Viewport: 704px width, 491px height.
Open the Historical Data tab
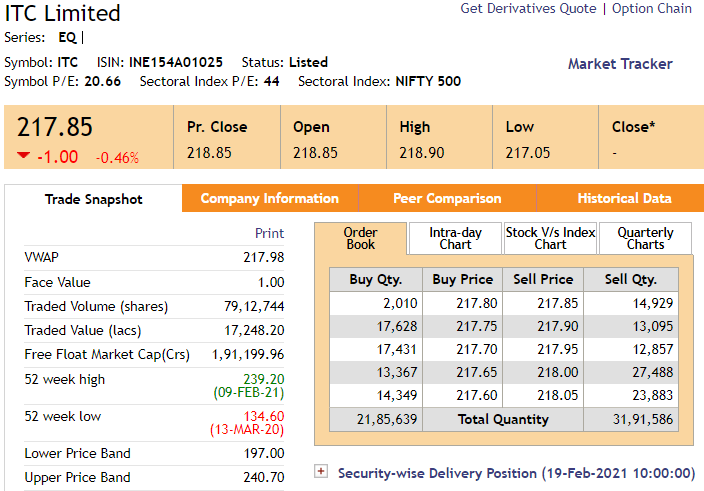(x=624, y=199)
